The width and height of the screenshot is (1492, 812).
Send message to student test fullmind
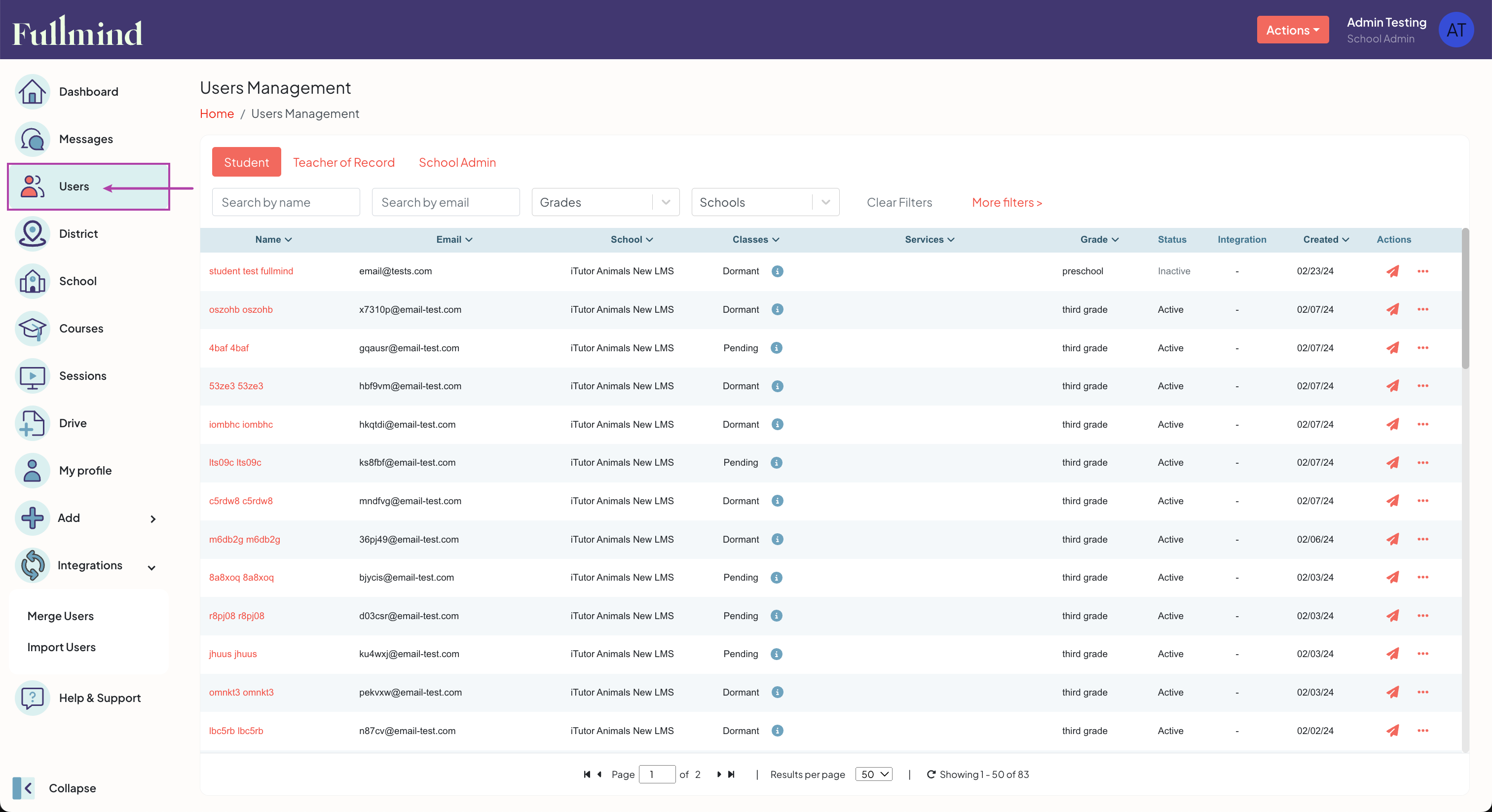click(1393, 271)
